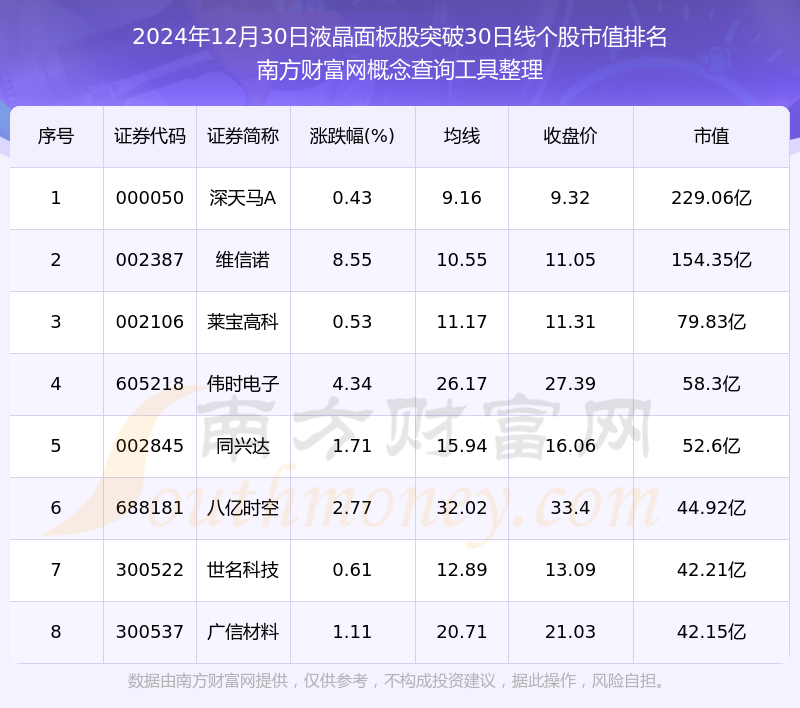800x708 pixels.
Task: Select stock code 300537
Action: [x=149, y=632]
